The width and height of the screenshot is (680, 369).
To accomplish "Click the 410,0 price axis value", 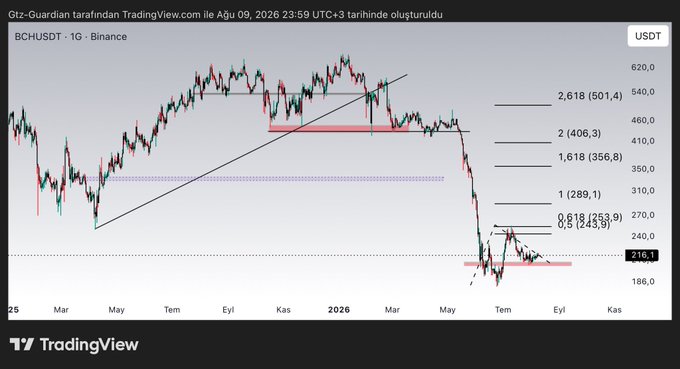I will click(643, 141).
